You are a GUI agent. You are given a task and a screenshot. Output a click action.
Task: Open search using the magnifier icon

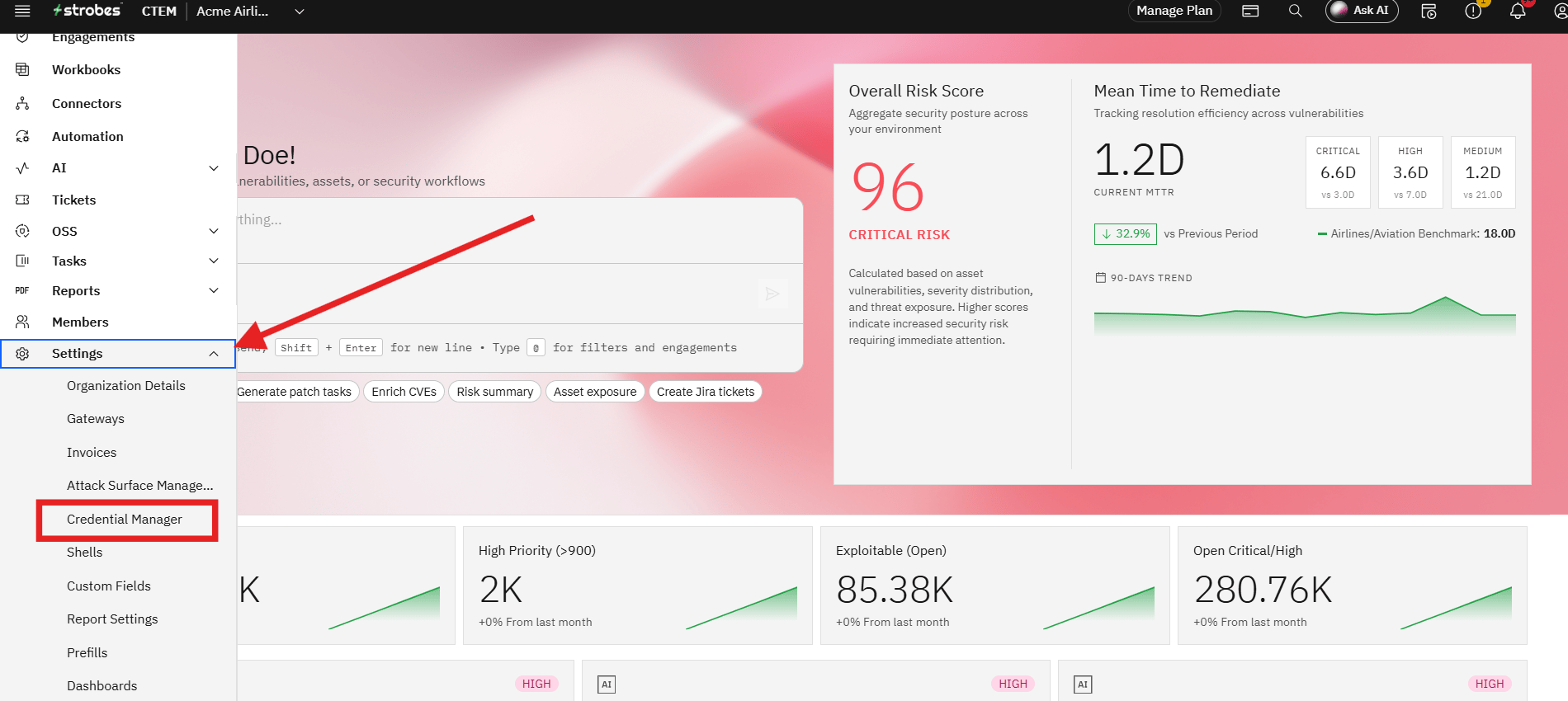tap(1296, 11)
